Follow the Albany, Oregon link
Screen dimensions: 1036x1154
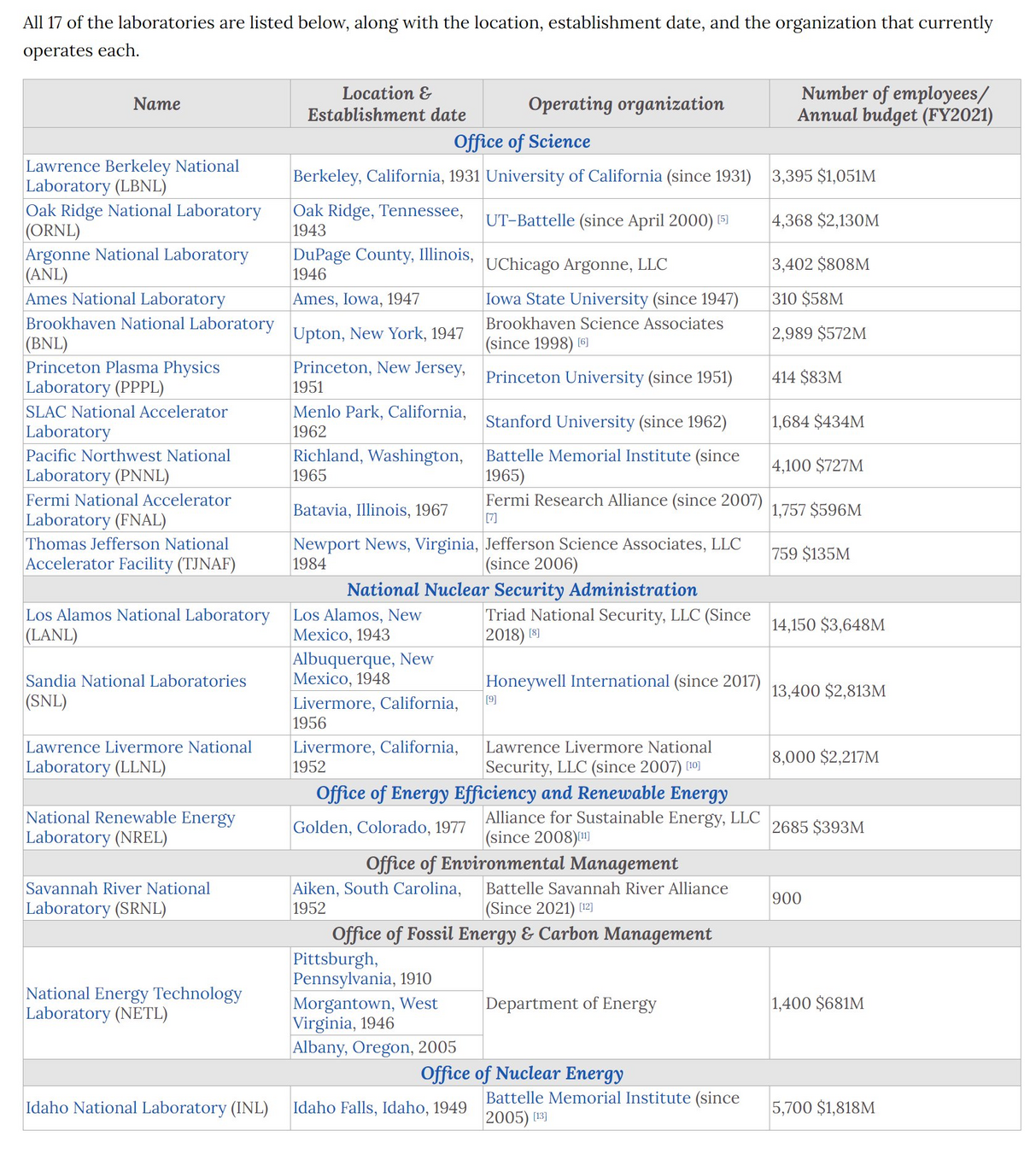pyautogui.click(x=353, y=1047)
